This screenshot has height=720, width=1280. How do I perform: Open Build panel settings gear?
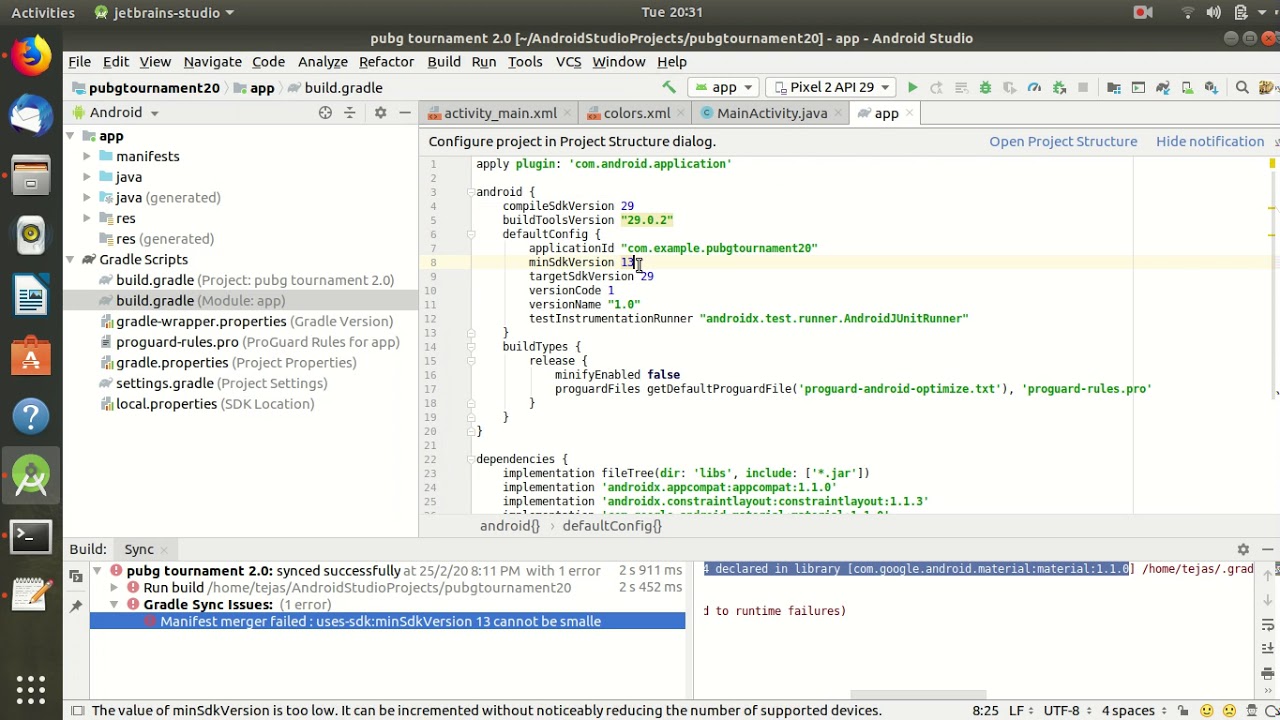pos(1243,549)
